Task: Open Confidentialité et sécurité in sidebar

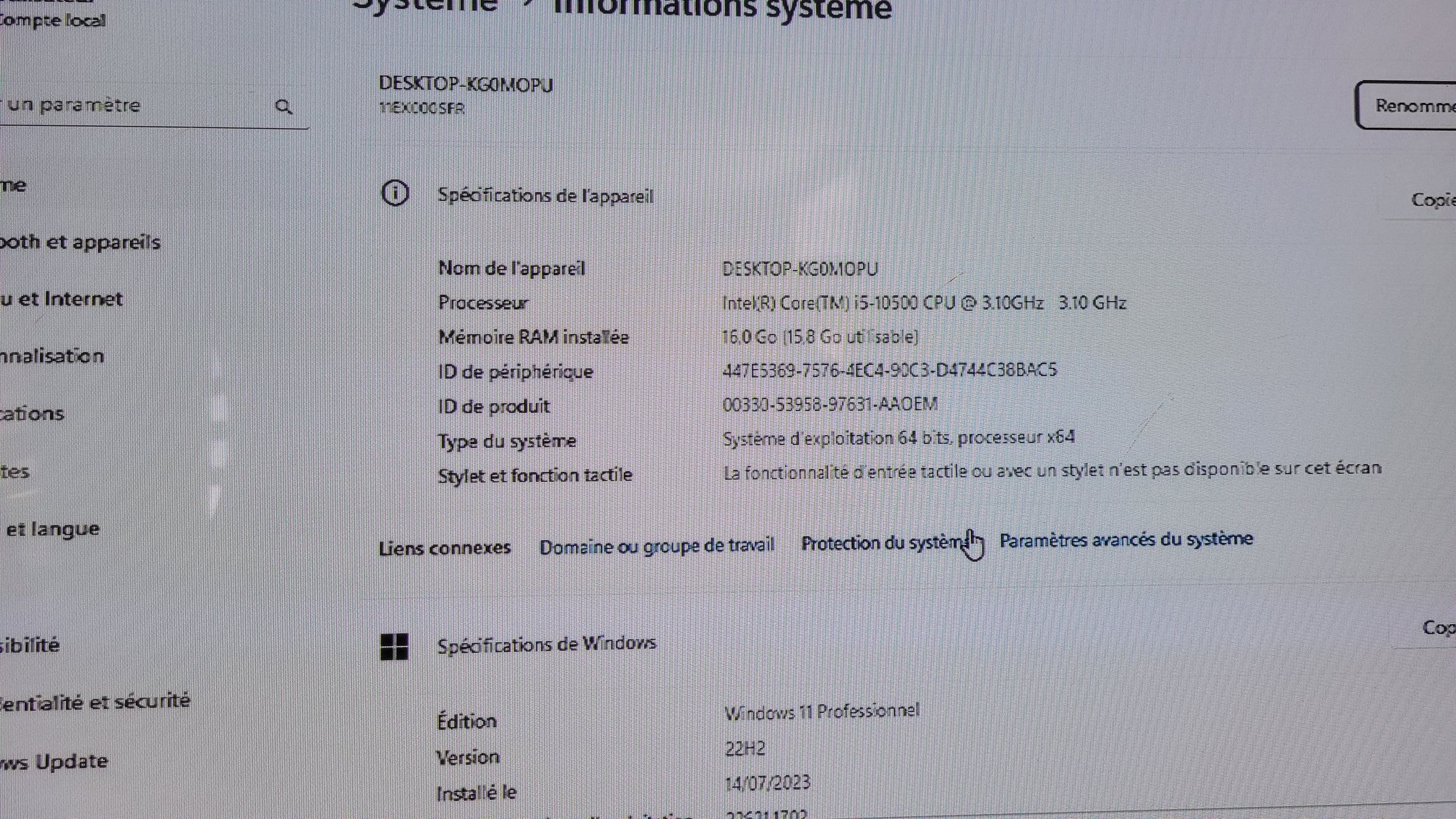Action: (95, 702)
